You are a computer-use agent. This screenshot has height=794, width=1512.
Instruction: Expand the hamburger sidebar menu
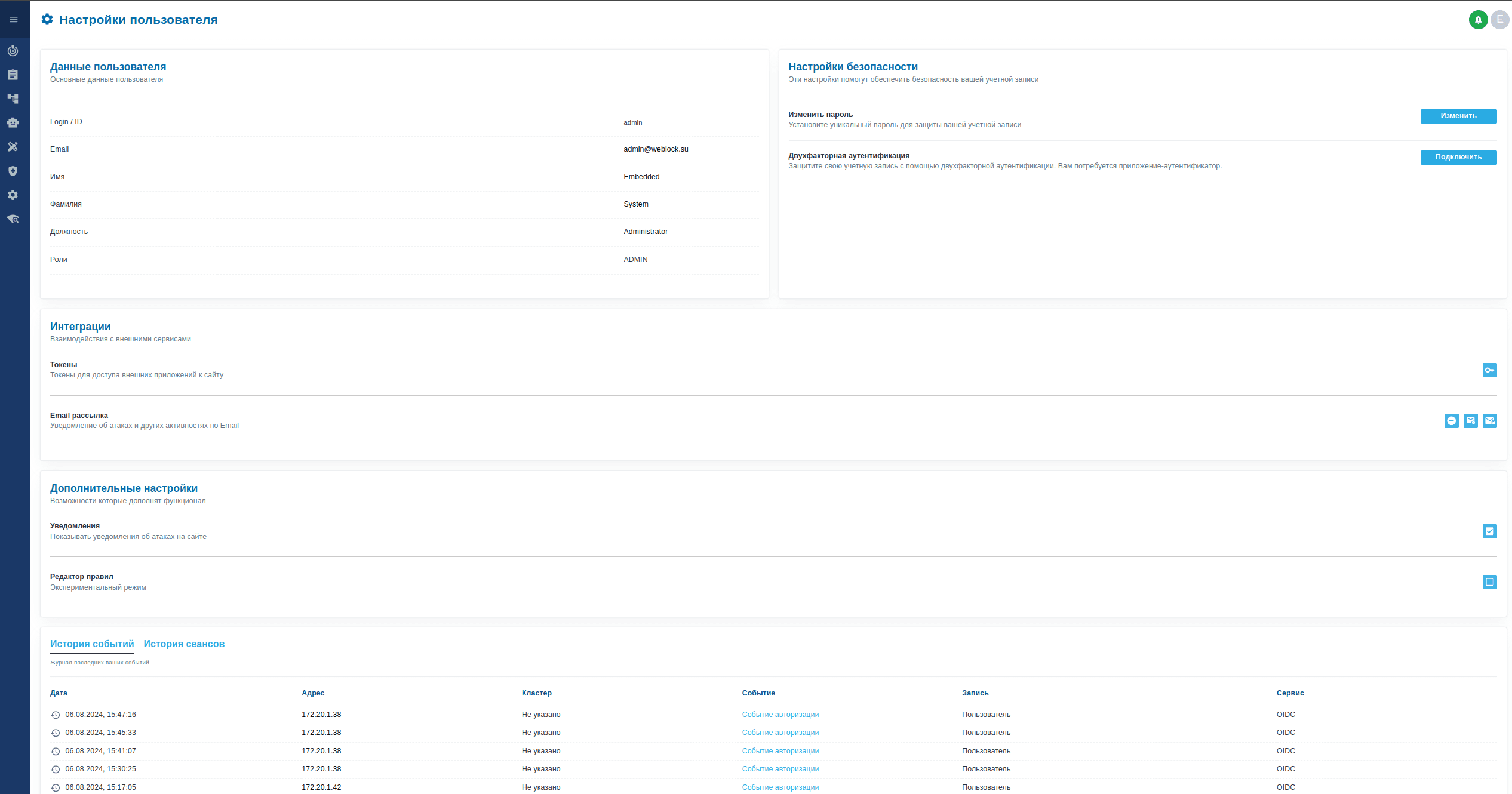point(13,20)
